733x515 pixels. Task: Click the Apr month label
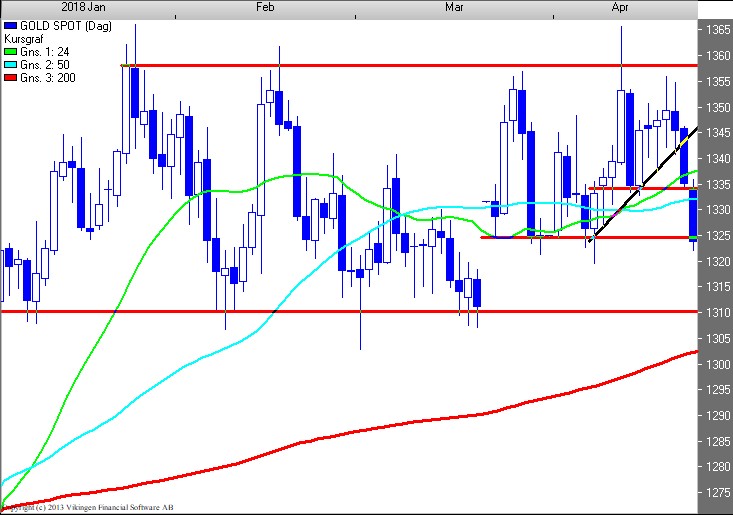pyautogui.click(x=620, y=7)
